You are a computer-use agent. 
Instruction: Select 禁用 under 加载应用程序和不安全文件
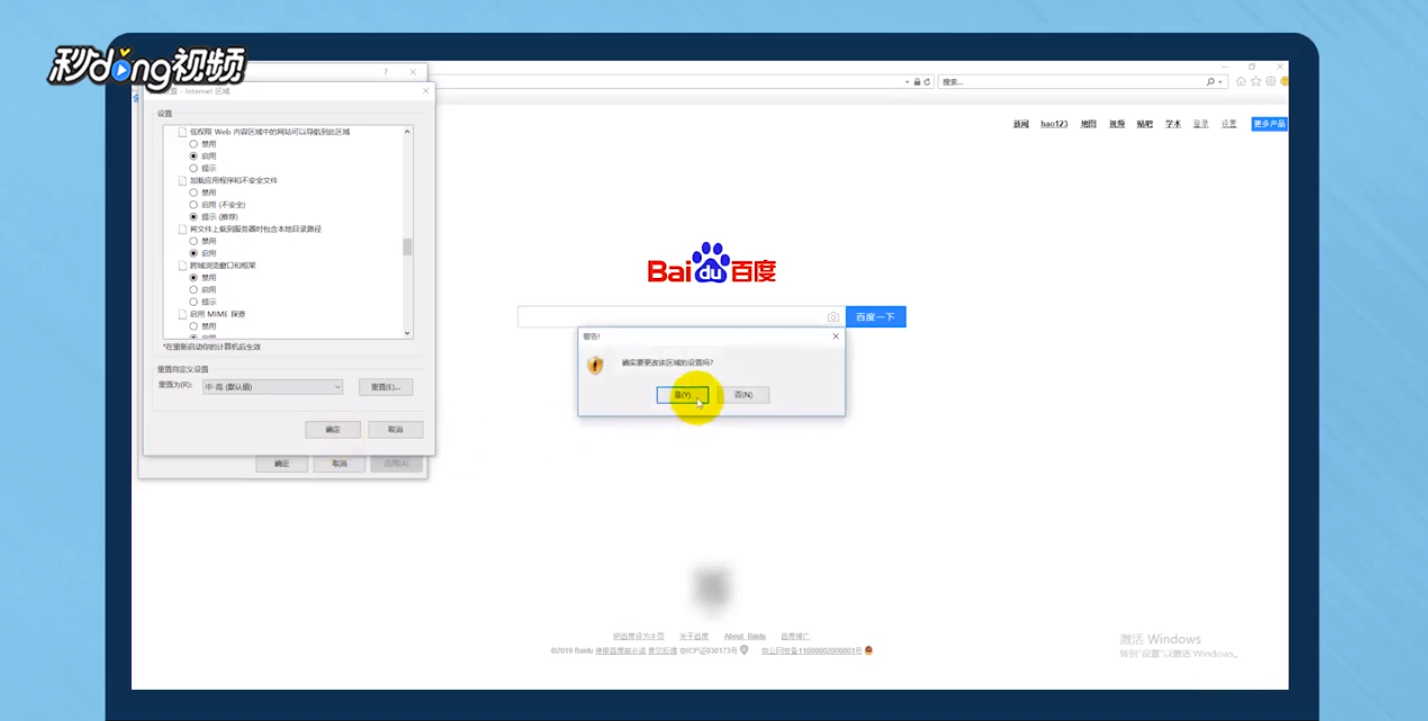pyautogui.click(x=194, y=192)
